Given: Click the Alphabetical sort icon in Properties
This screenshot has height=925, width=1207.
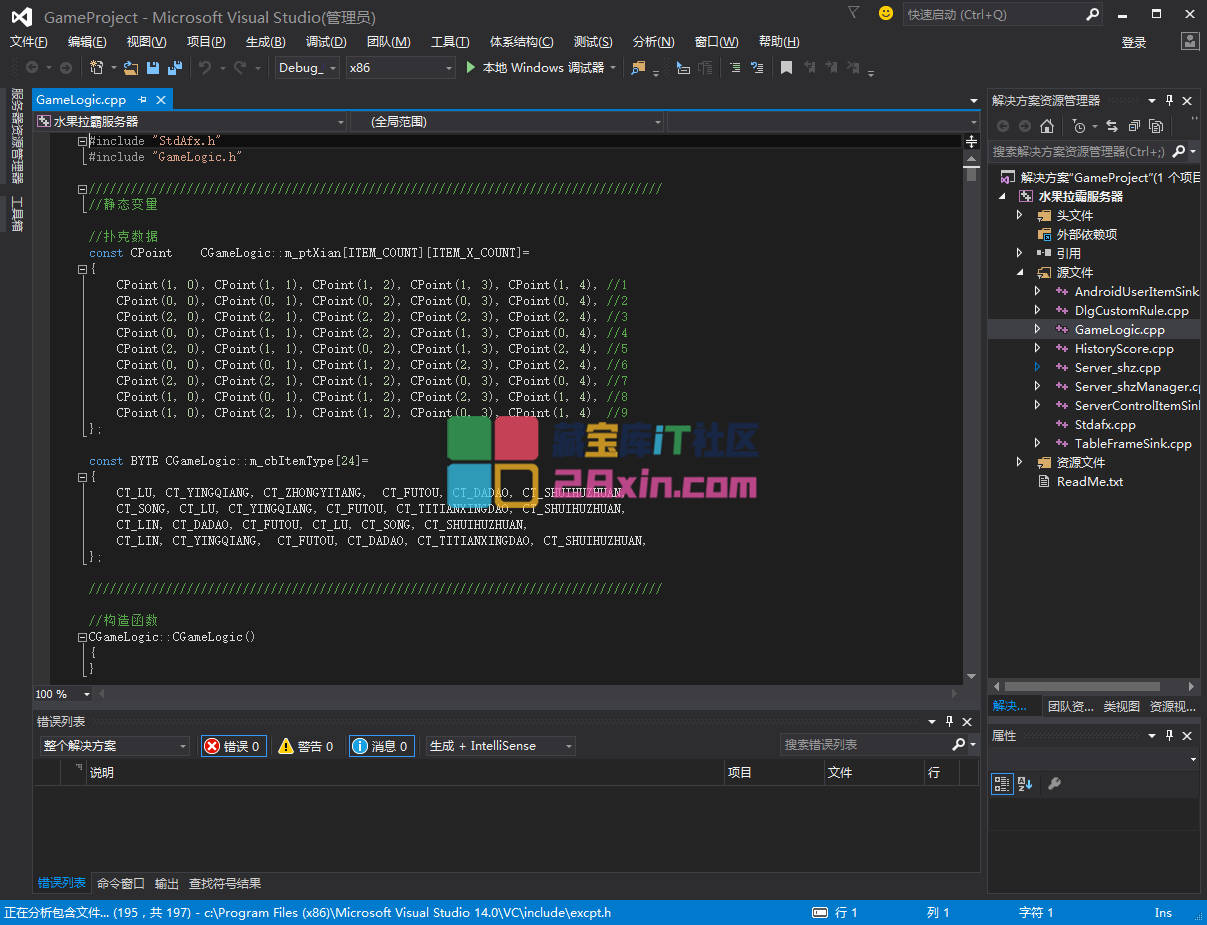Looking at the screenshot, I should 1025,784.
